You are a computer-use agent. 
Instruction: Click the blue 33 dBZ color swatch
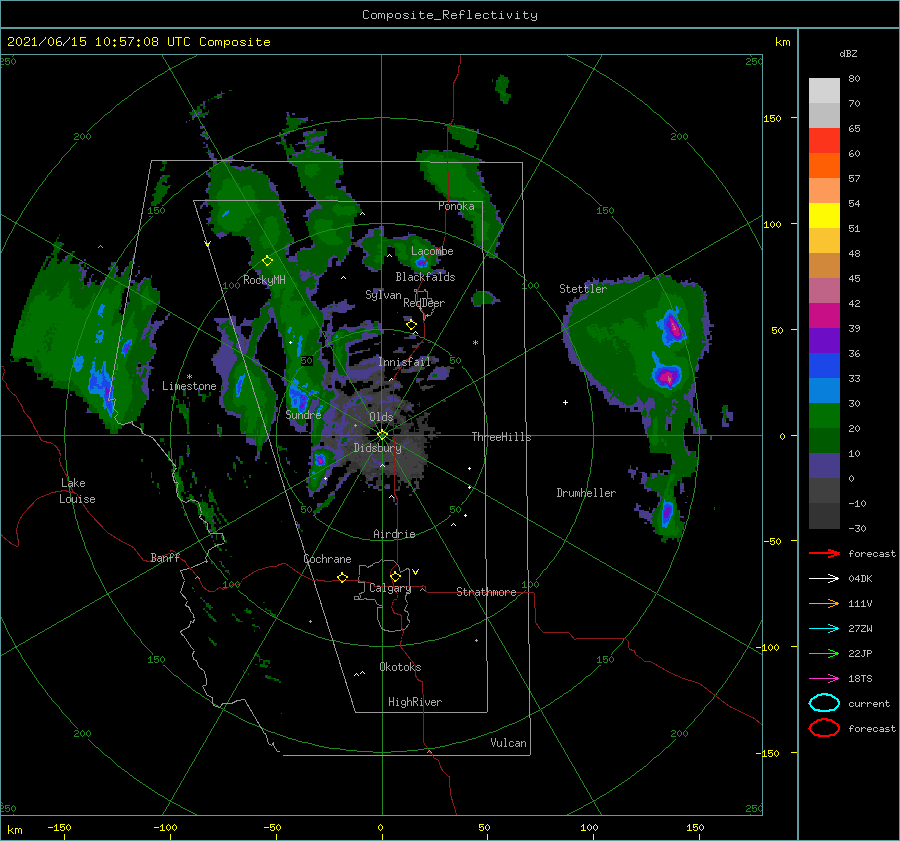(824, 366)
